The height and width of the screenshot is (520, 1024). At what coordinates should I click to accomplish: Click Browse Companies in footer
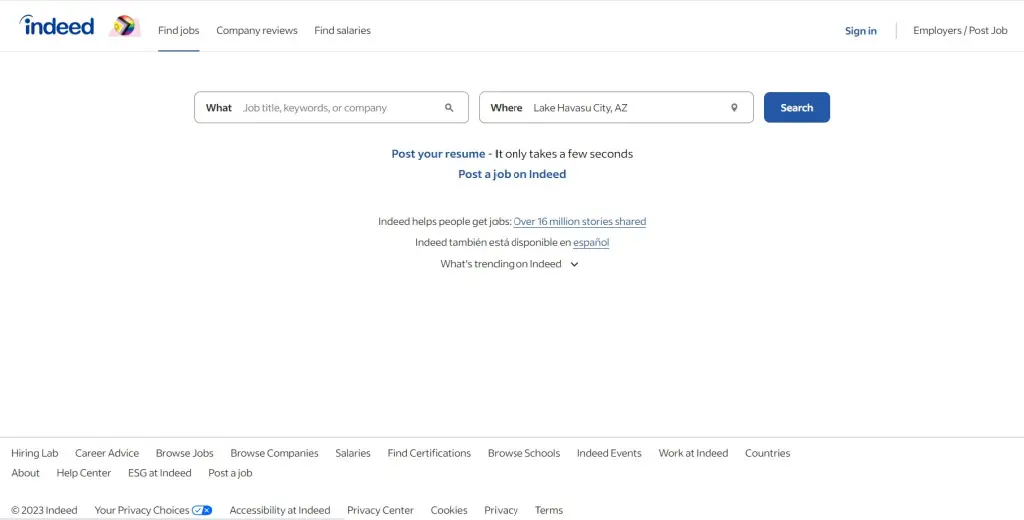pyautogui.click(x=274, y=453)
